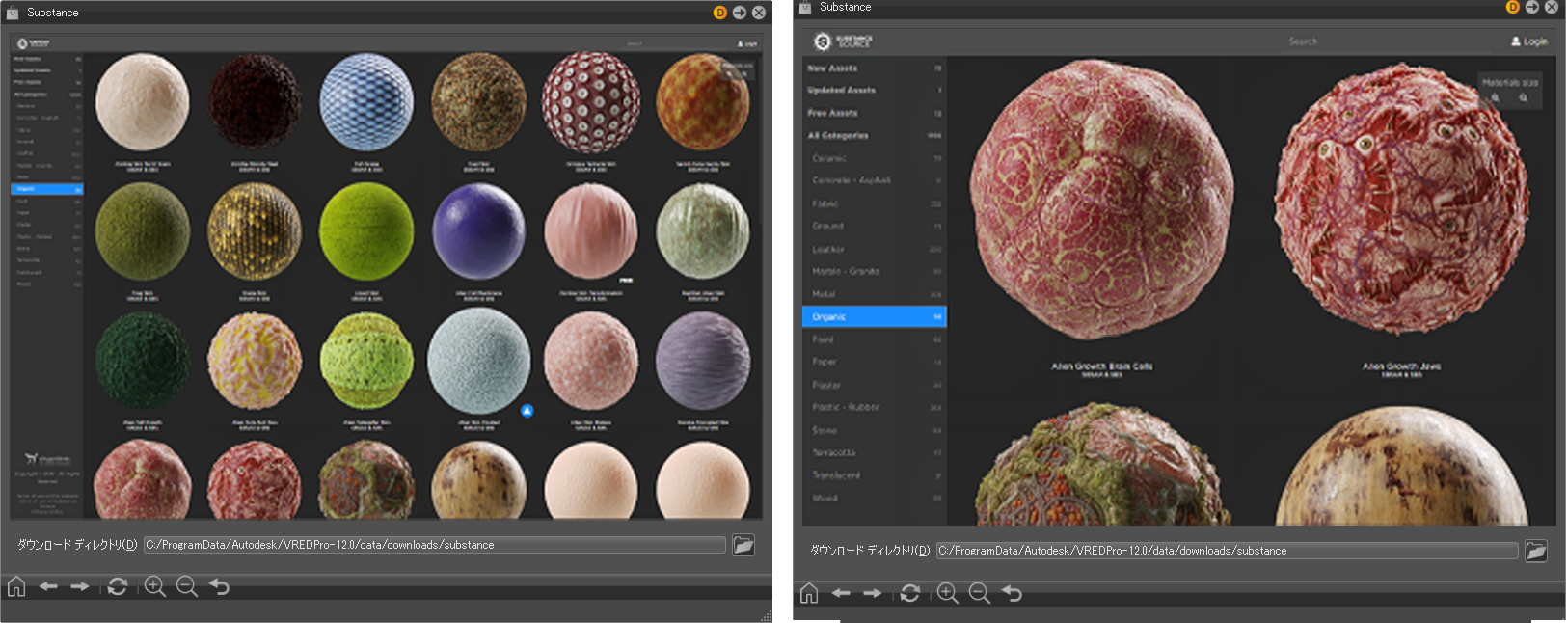Viewport: 1568px width, 623px height.
Task: Click the forward arrow in the left window toolbar
Action: coord(80,586)
